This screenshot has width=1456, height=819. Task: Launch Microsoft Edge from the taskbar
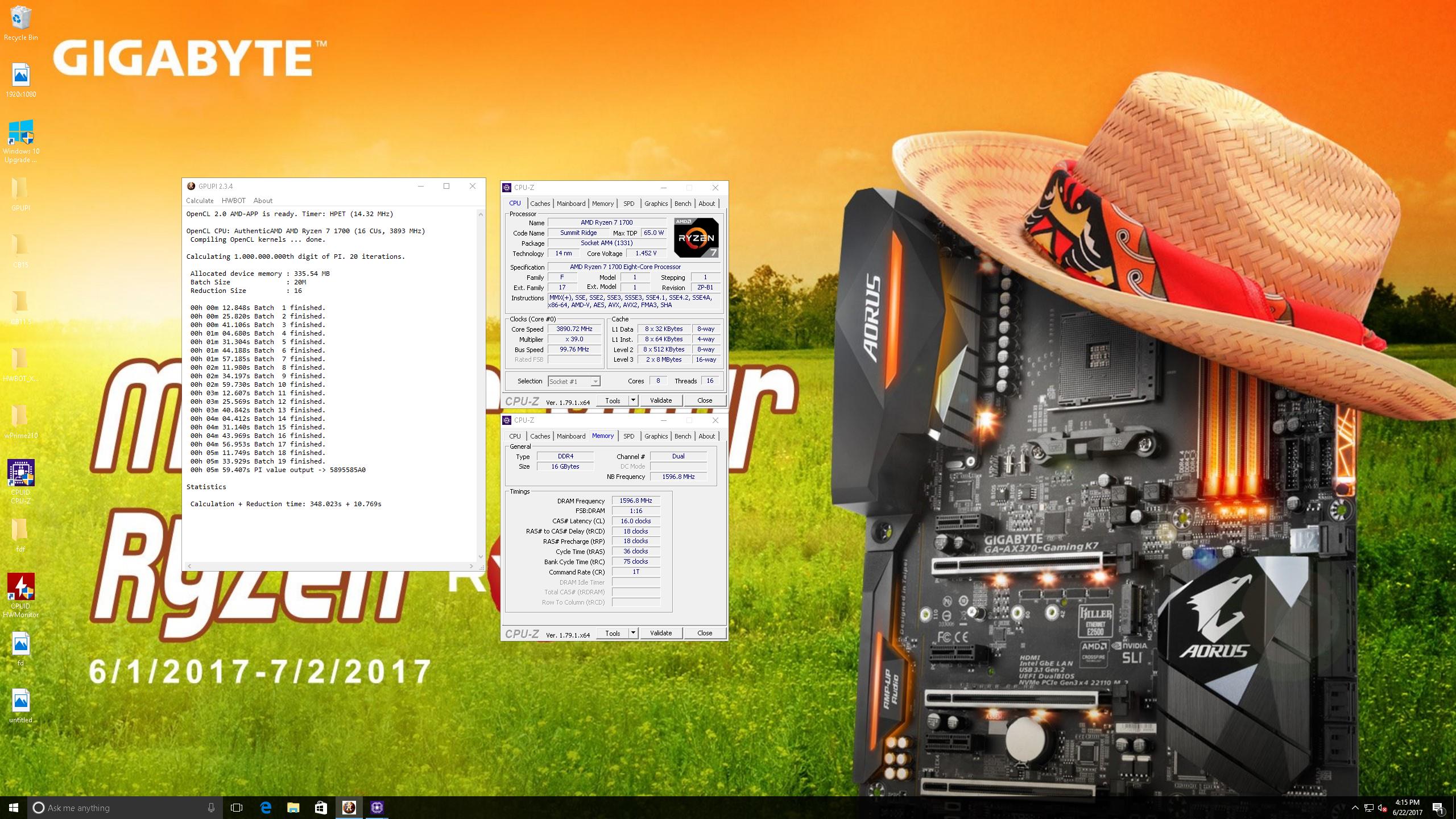coord(266,808)
